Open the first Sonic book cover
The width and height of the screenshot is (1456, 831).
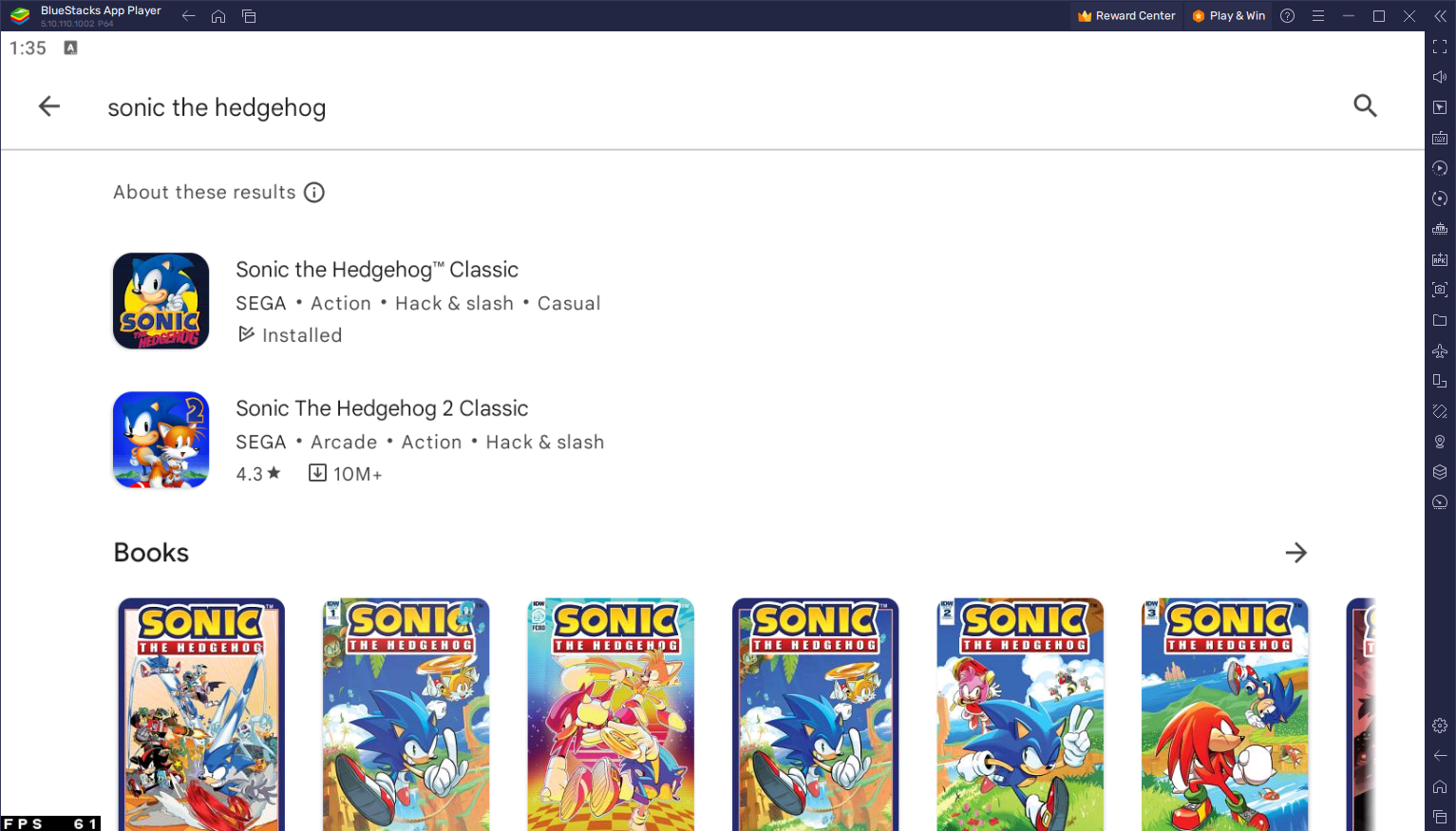coord(201,714)
